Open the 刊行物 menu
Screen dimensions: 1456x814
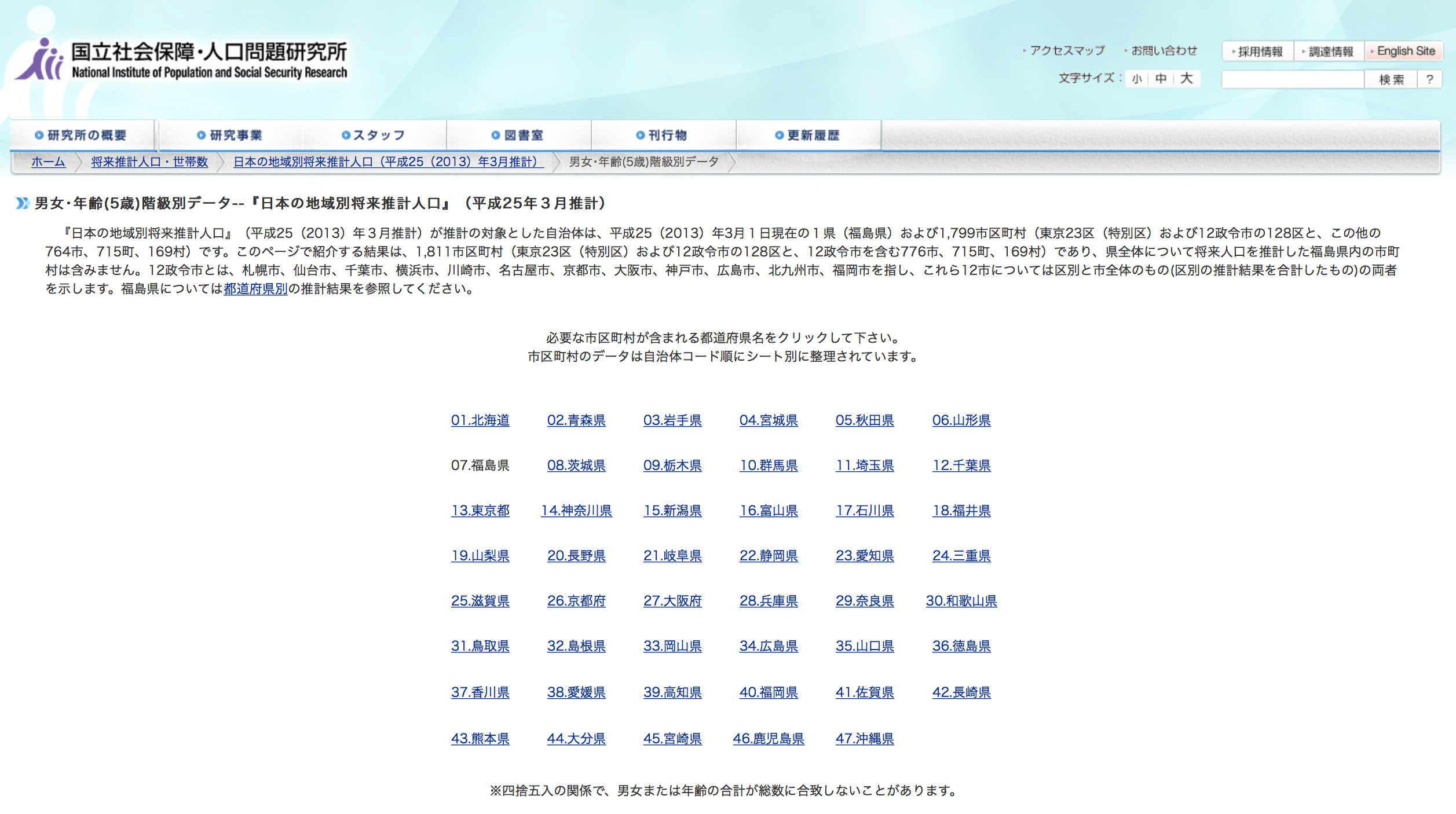(x=662, y=135)
